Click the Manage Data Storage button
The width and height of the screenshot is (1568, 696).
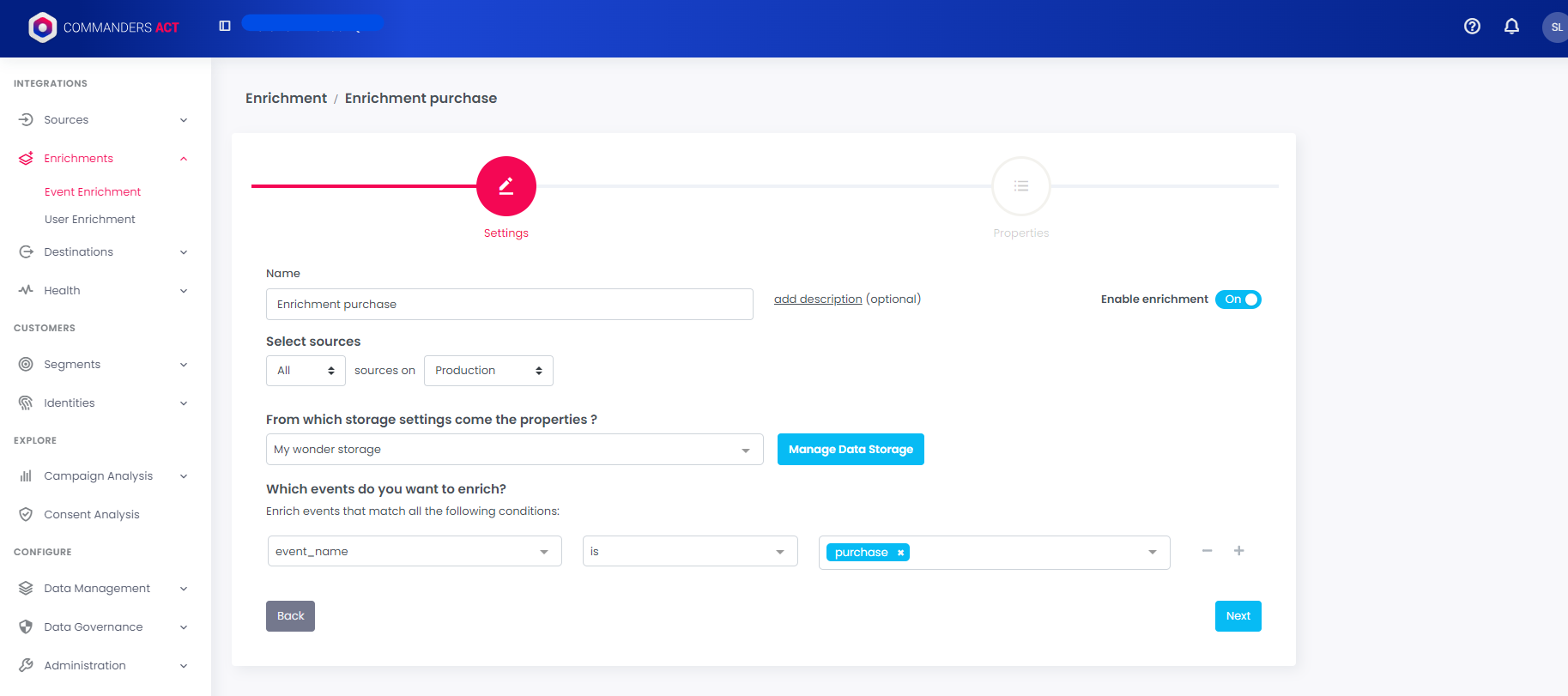click(850, 450)
